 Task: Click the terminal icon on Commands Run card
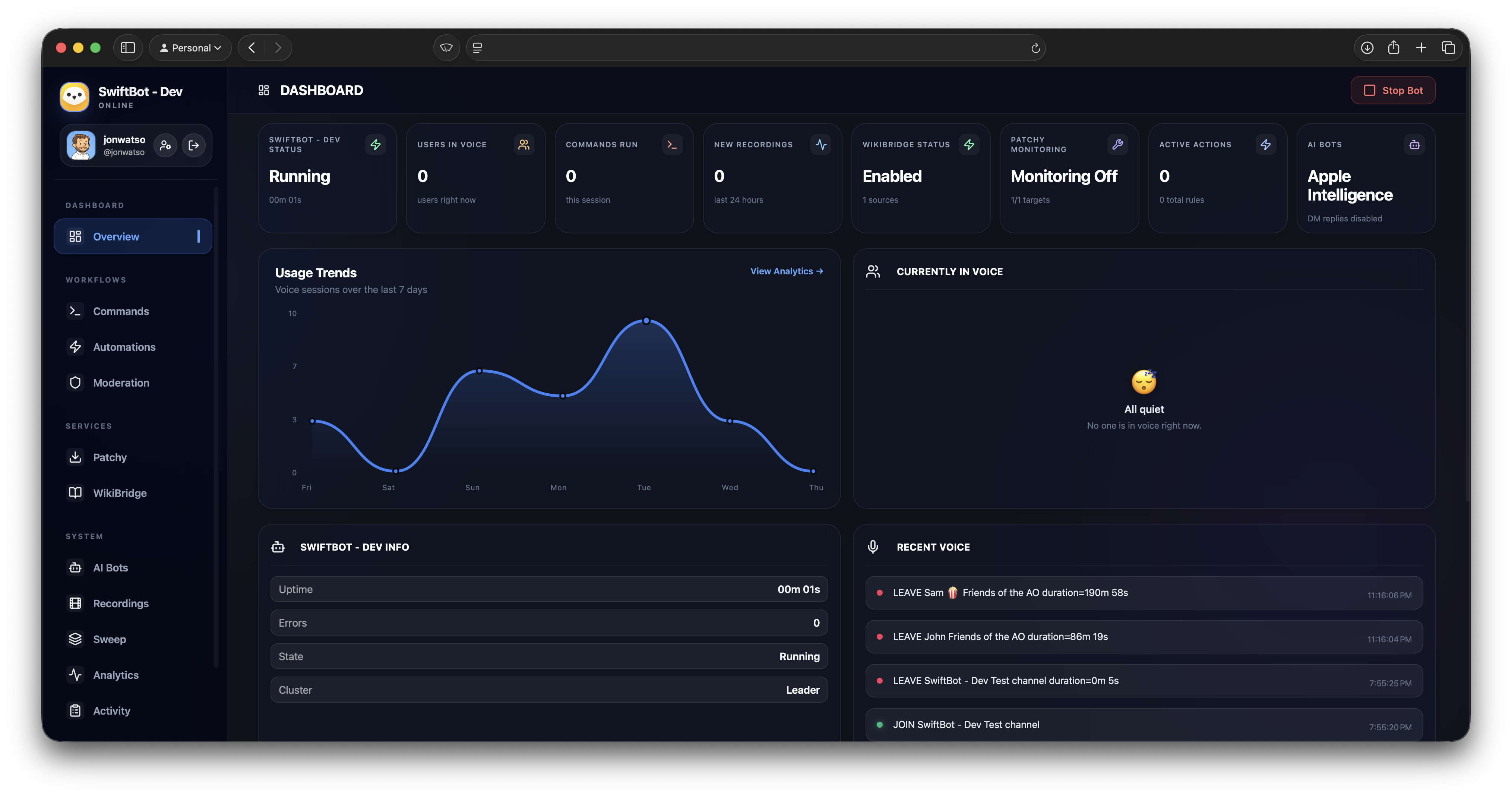pos(673,145)
